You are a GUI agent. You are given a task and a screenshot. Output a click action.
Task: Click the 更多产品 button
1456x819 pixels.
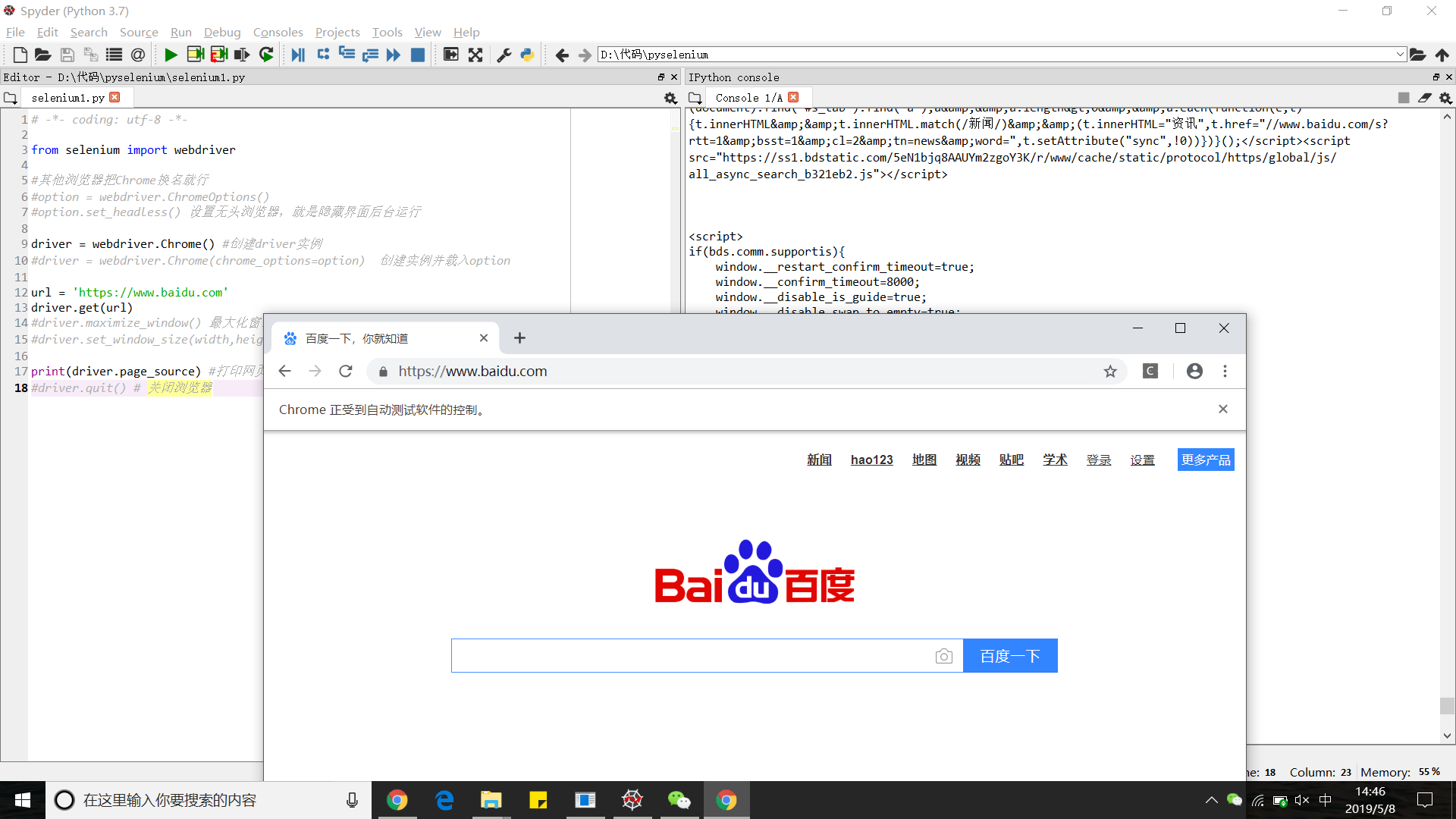pyautogui.click(x=1206, y=460)
